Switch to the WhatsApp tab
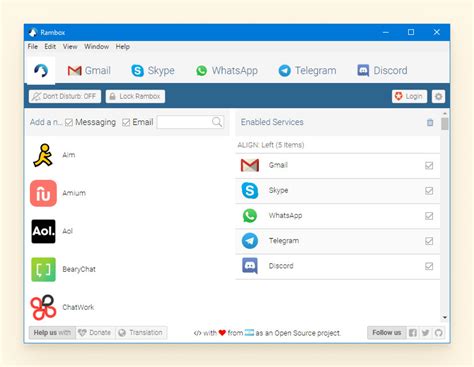 227,71
